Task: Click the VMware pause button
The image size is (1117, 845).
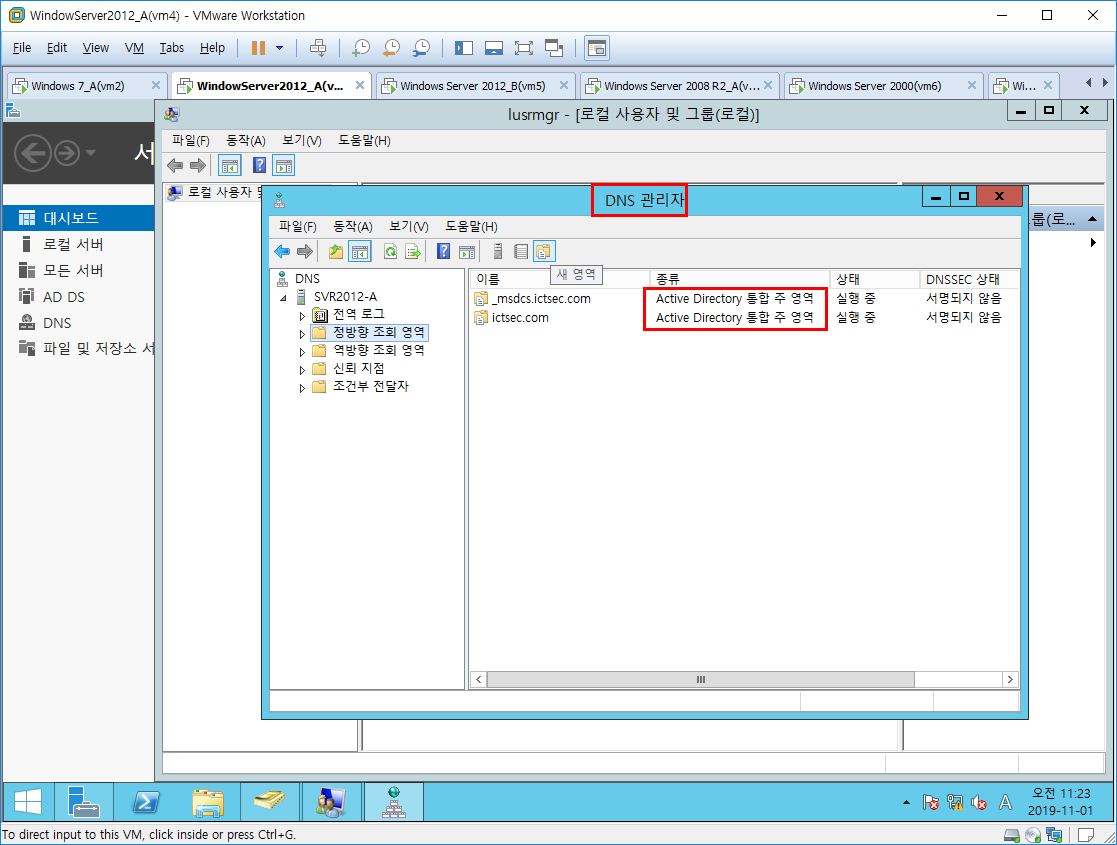Action: coord(258,48)
